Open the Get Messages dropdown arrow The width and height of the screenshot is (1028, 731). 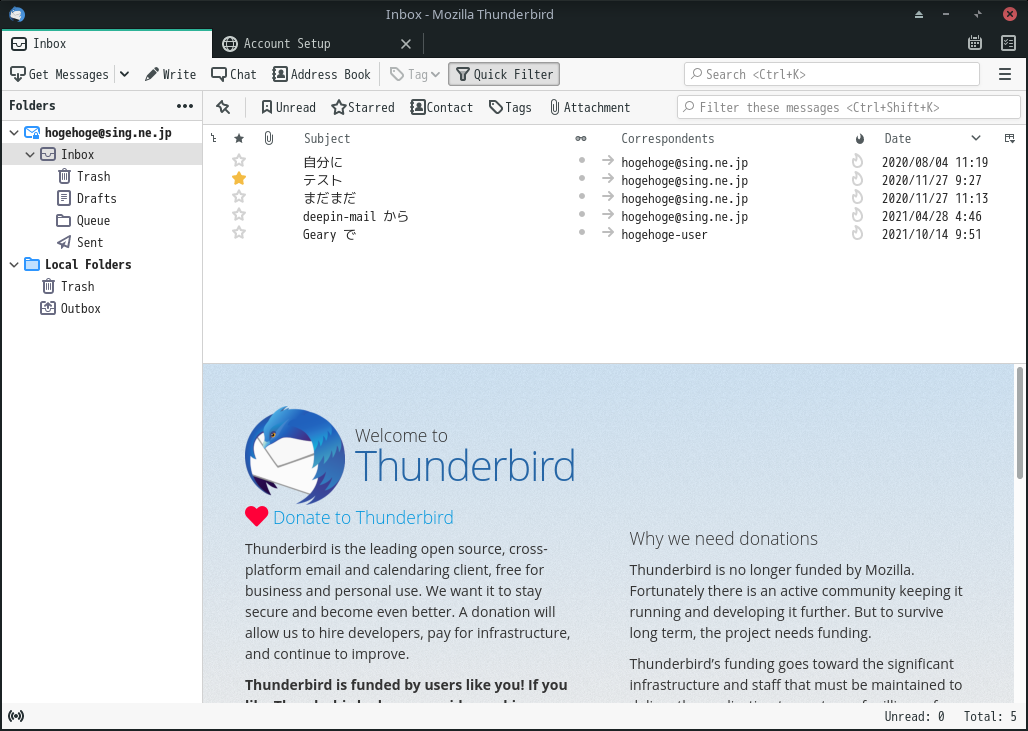125,74
